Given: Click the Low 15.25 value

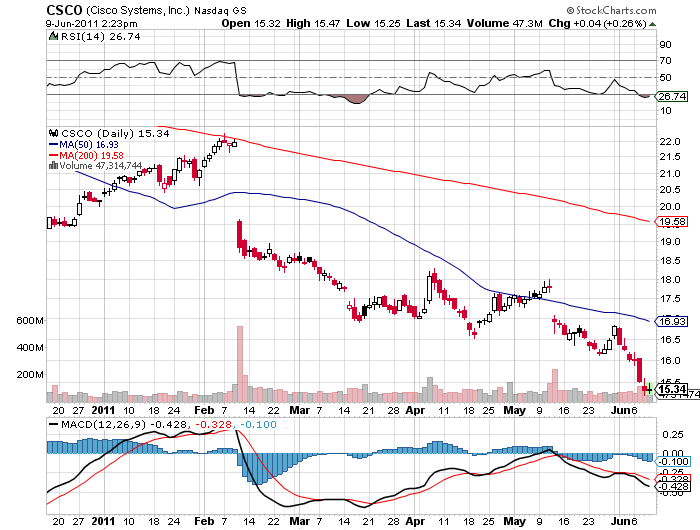Looking at the screenshot, I should pyautogui.click(x=373, y=24).
